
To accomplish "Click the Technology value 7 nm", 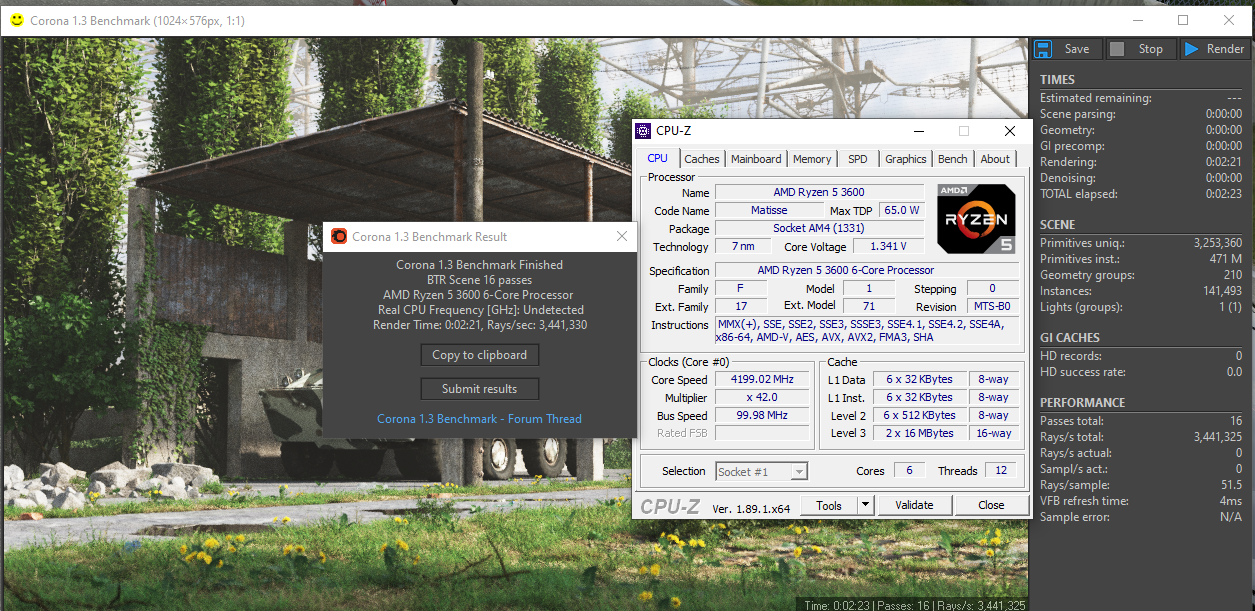I will [742, 247].
